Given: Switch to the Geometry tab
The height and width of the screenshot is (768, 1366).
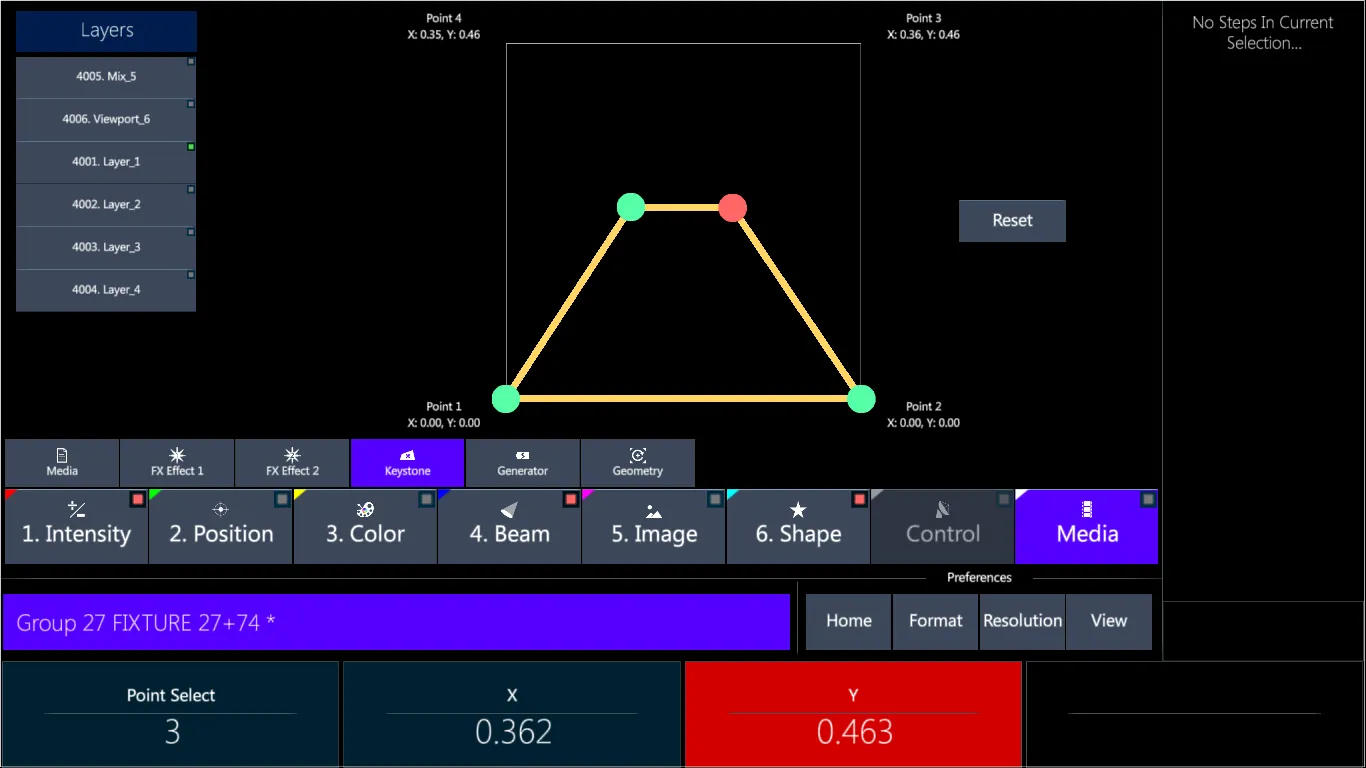Looking at the screenshot, I should coord(637,463).
